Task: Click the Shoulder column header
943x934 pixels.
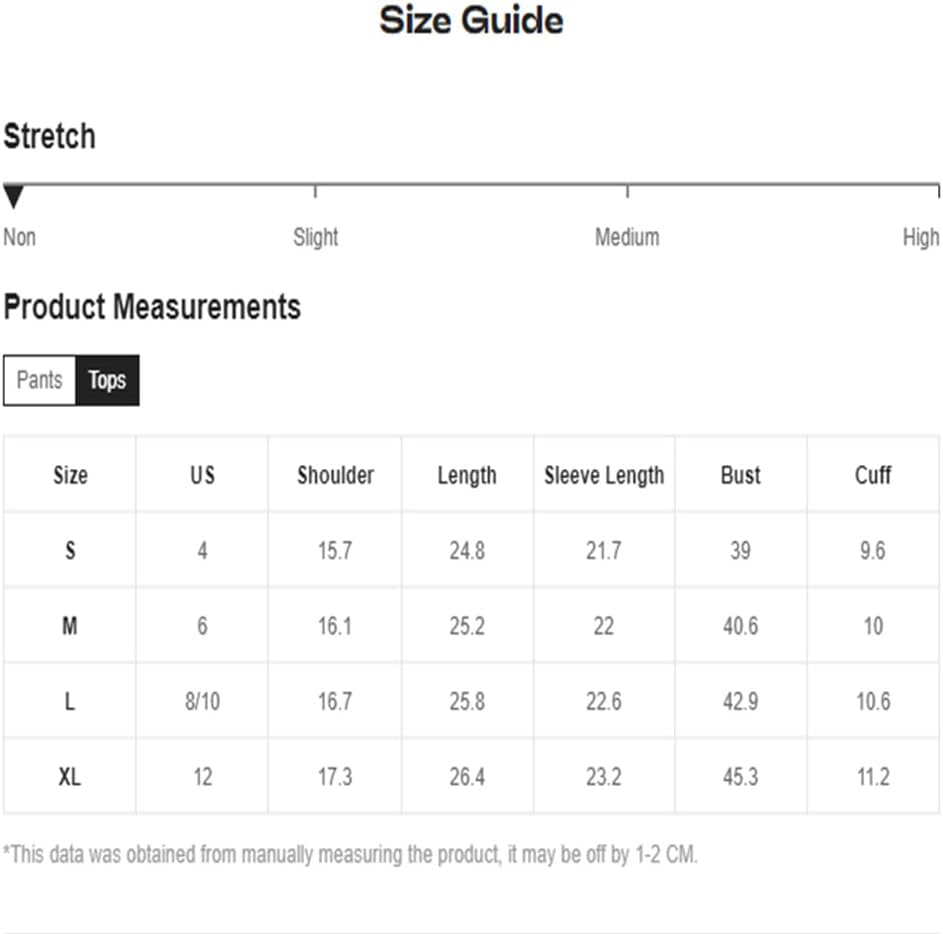Action: (x=336, y=475)
